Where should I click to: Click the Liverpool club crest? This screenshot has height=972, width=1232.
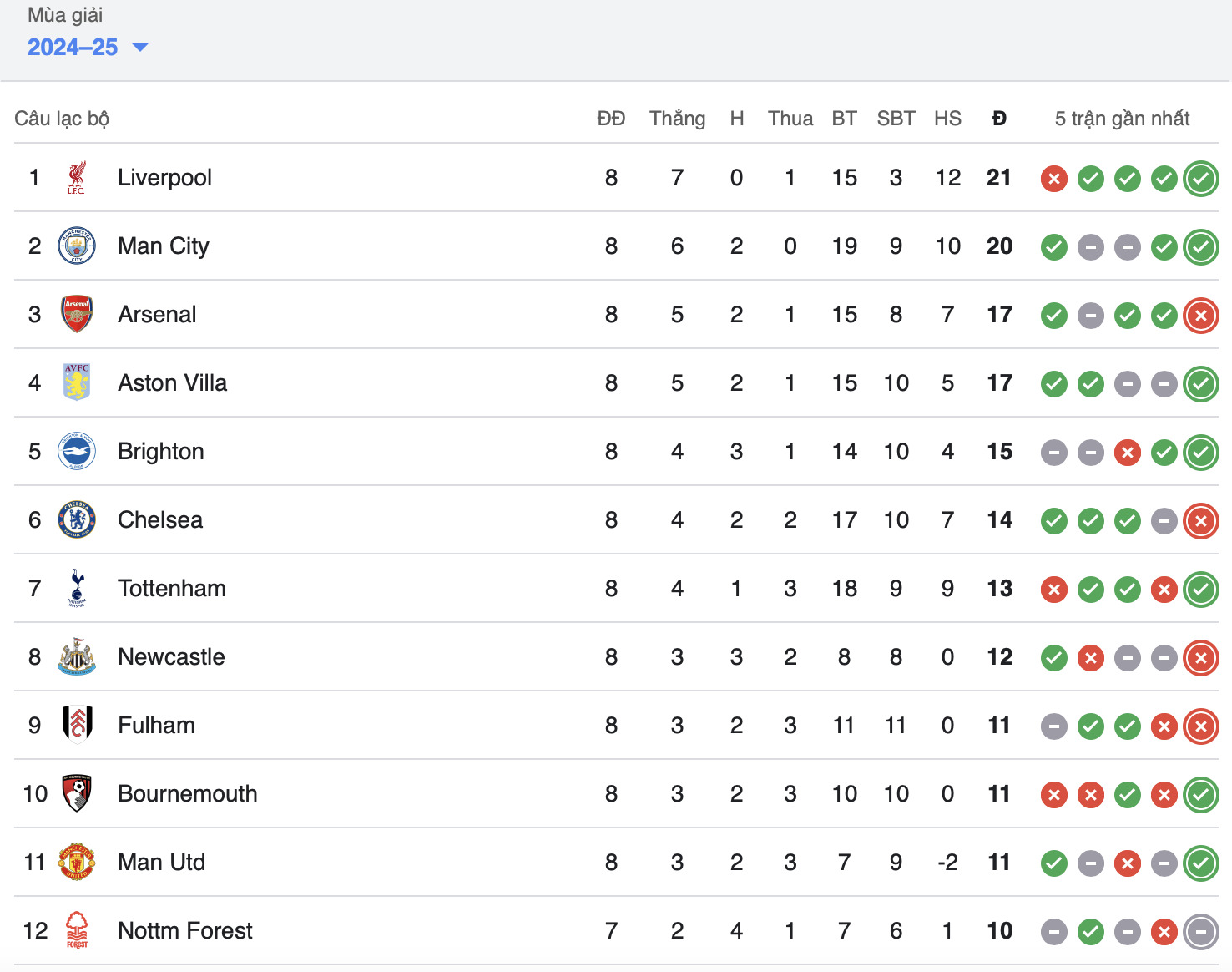(x=77, y=178)
